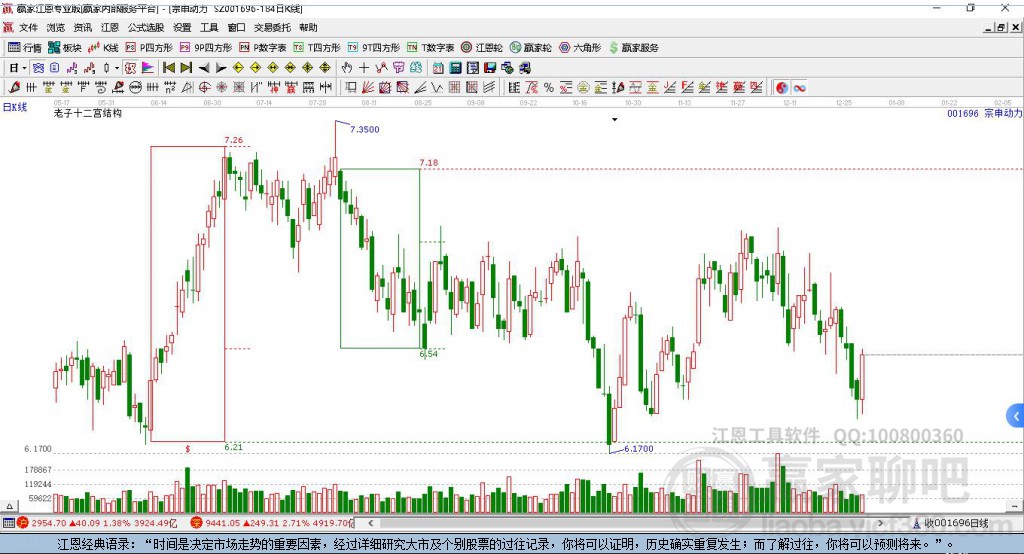Open the 文件 menu
The height and width of the screenshot is (554, 1024).
(29, 27)
